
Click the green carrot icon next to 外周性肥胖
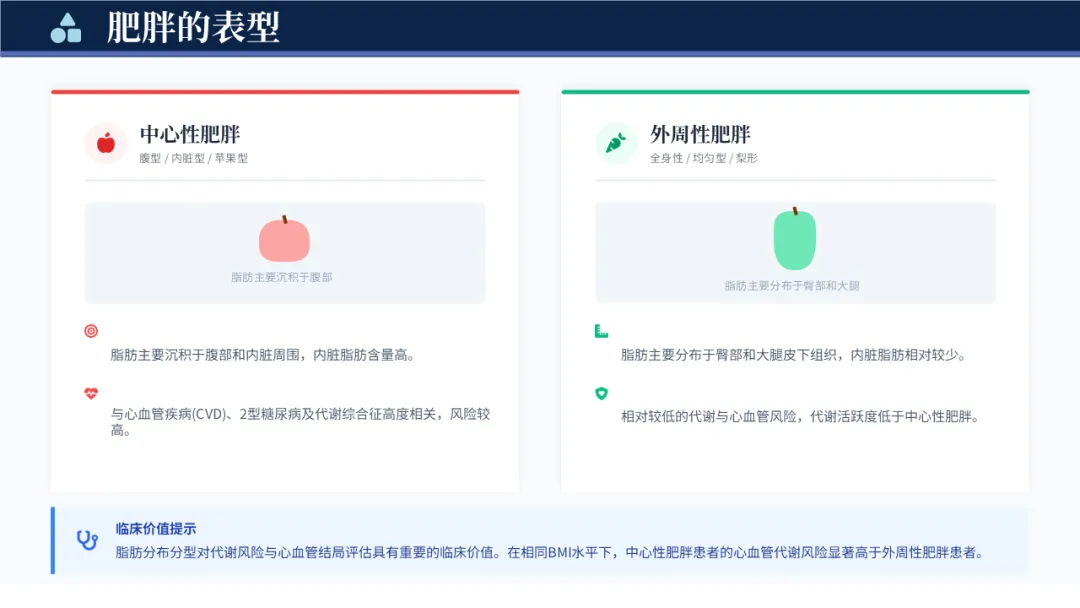pyautogui.click(x=616, y=143)
